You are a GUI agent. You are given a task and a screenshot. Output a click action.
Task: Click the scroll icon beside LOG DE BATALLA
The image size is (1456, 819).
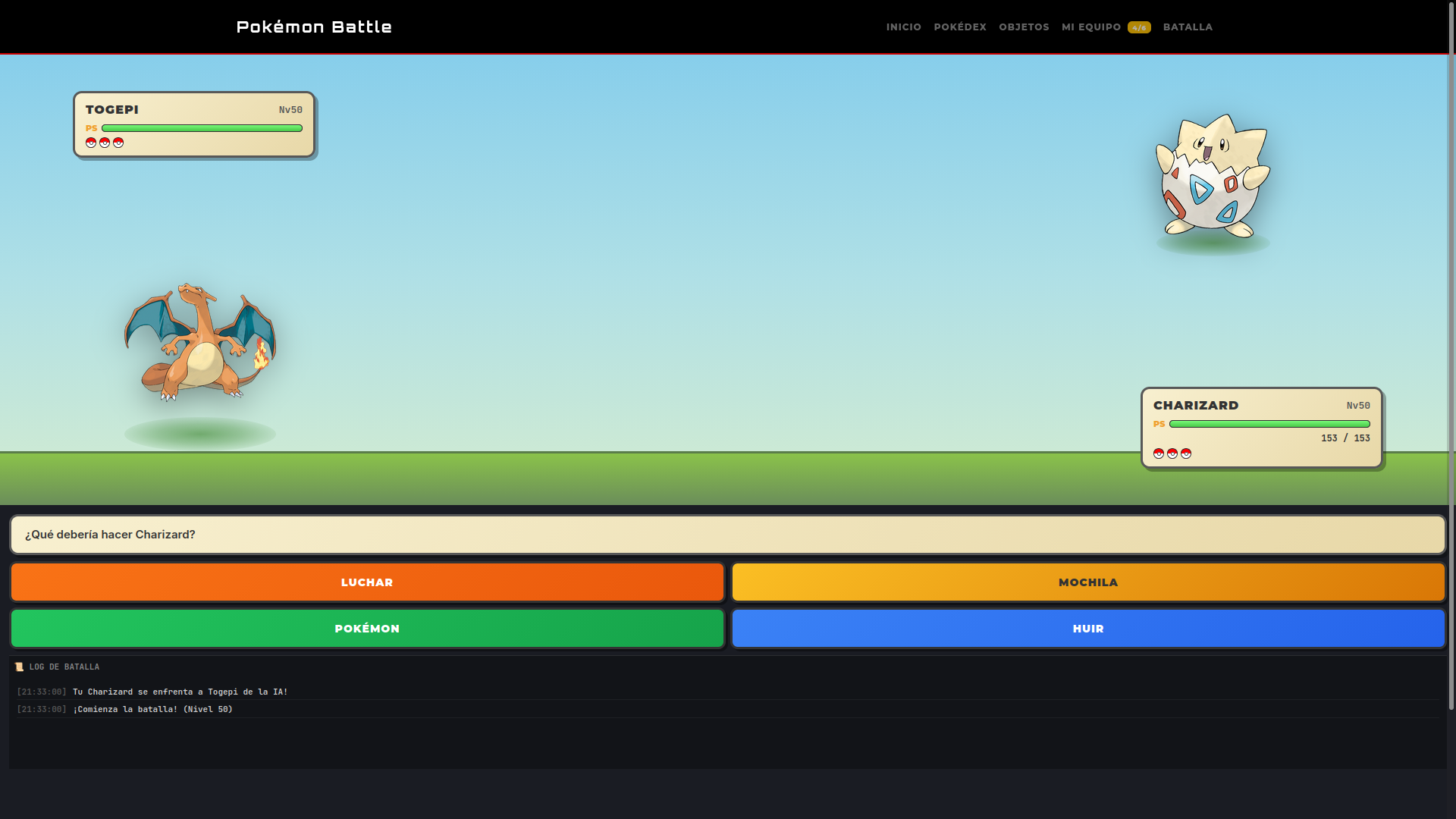coord(19,667)
